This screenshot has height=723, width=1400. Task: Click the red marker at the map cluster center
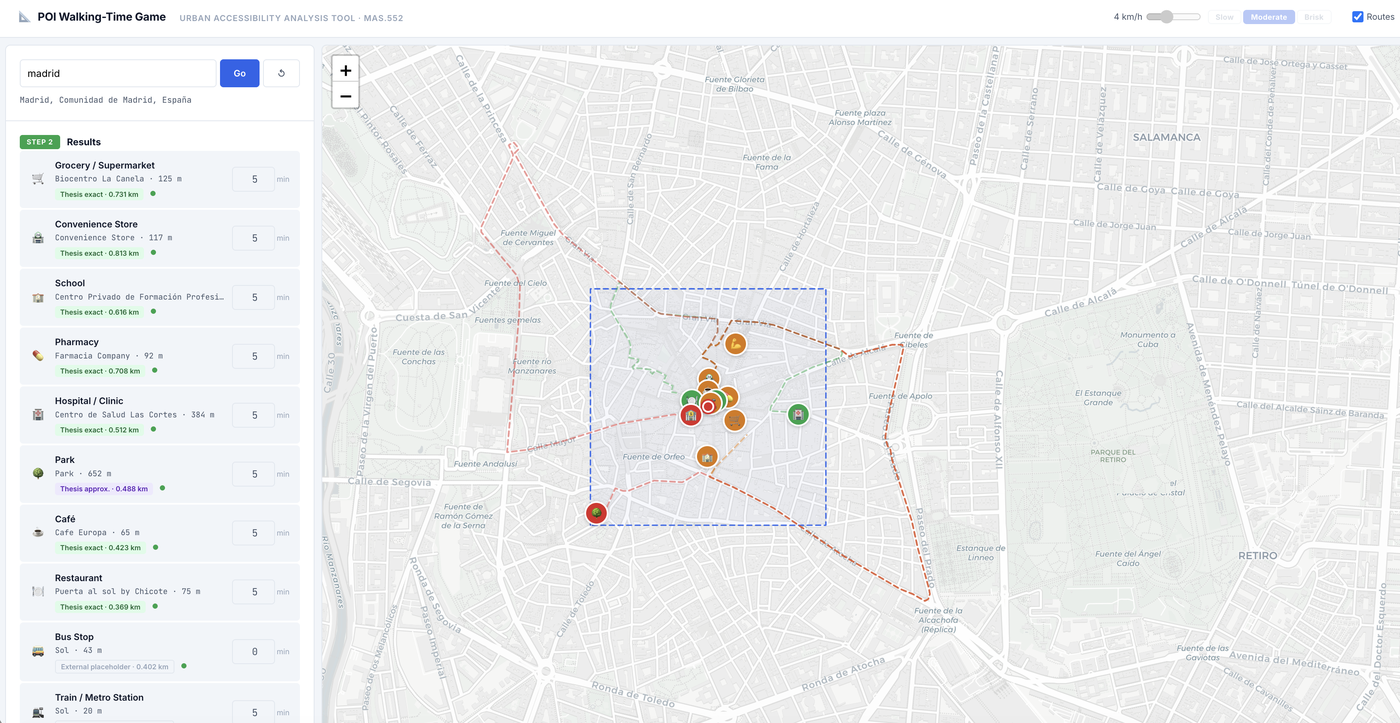(x=710, y=406)
